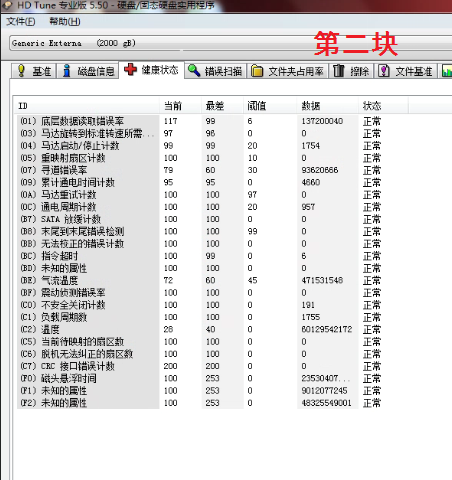Click the 状态 column header
This screenshot has width=452, height=480.
click(x=383, y=106)
